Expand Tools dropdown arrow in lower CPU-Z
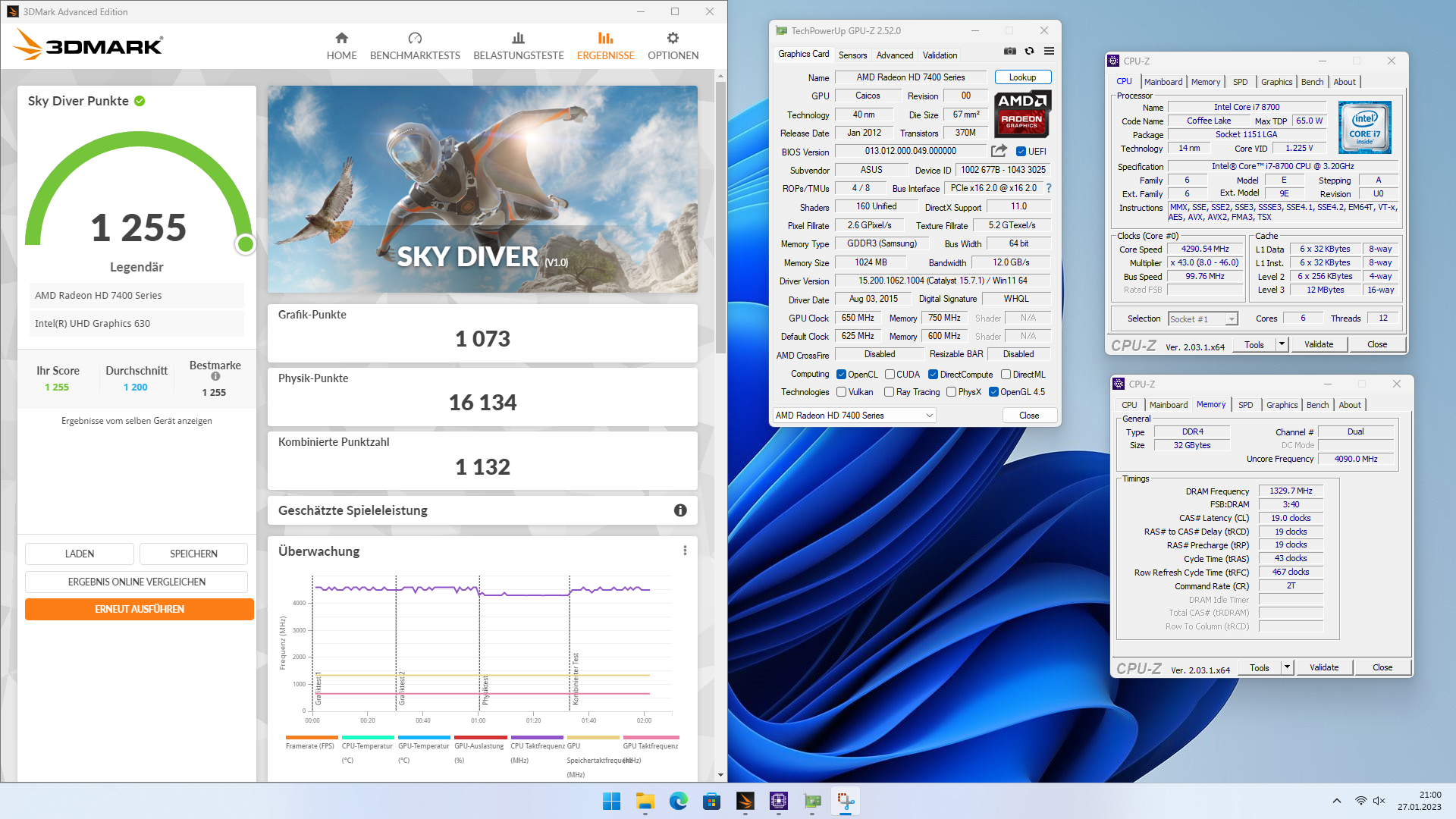 tap(1287, 667)
